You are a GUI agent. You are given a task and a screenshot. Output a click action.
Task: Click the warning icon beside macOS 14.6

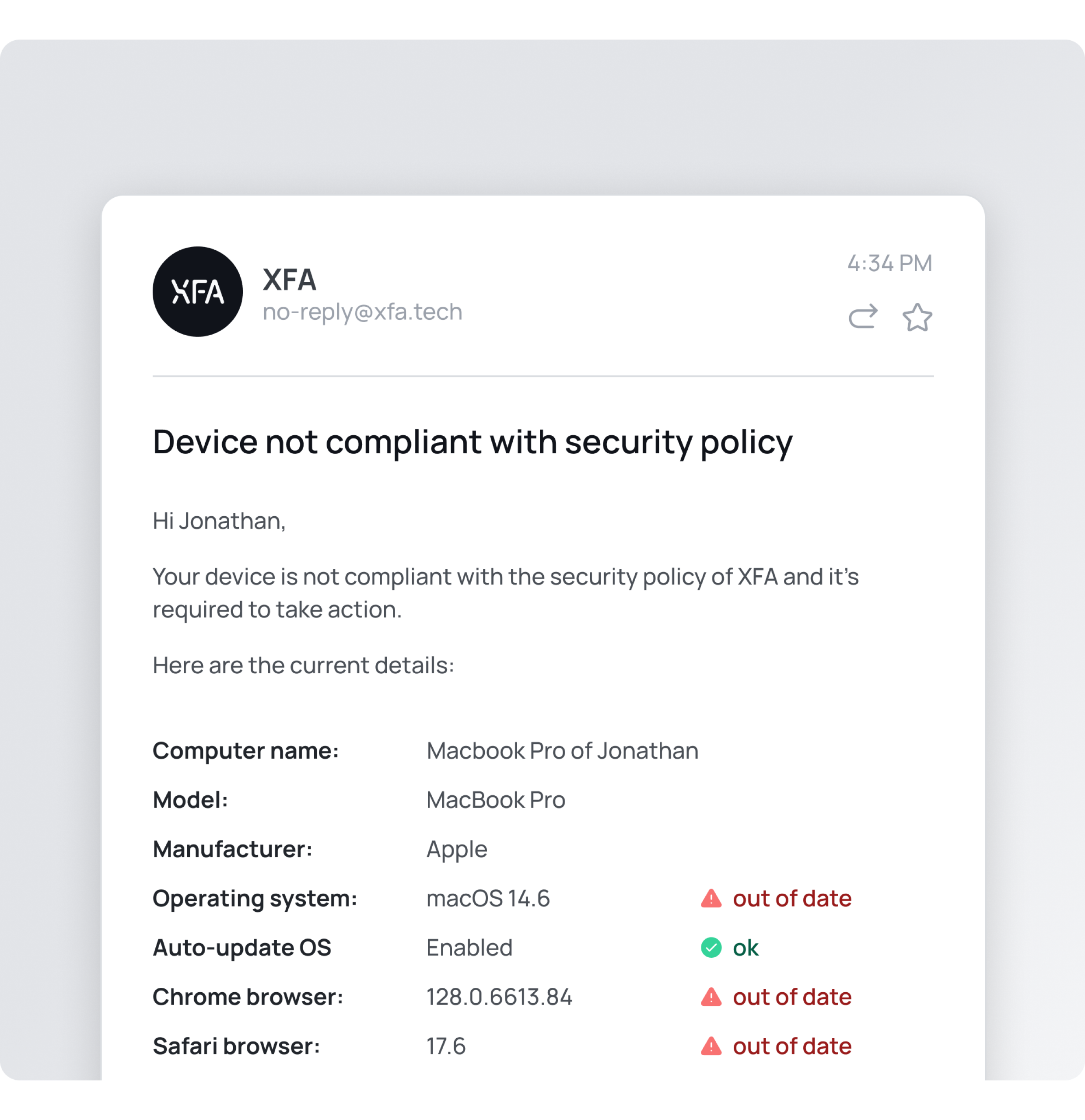(x=711, y=898)
